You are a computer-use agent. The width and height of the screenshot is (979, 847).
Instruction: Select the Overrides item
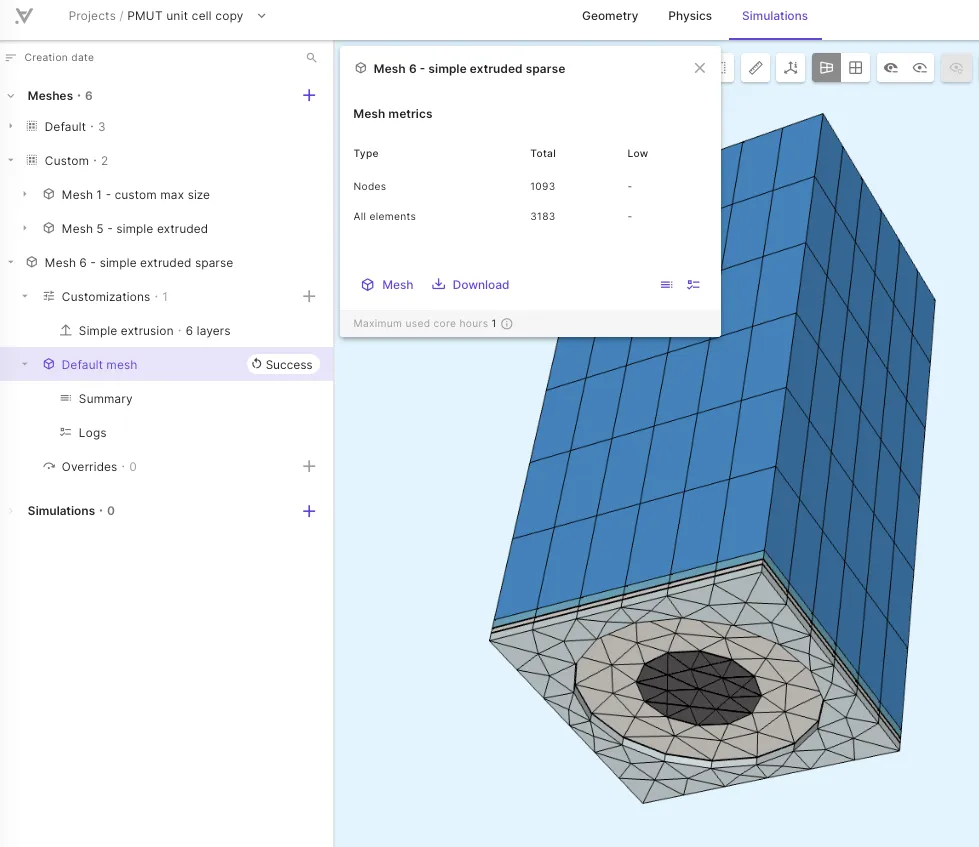point(89,467)
